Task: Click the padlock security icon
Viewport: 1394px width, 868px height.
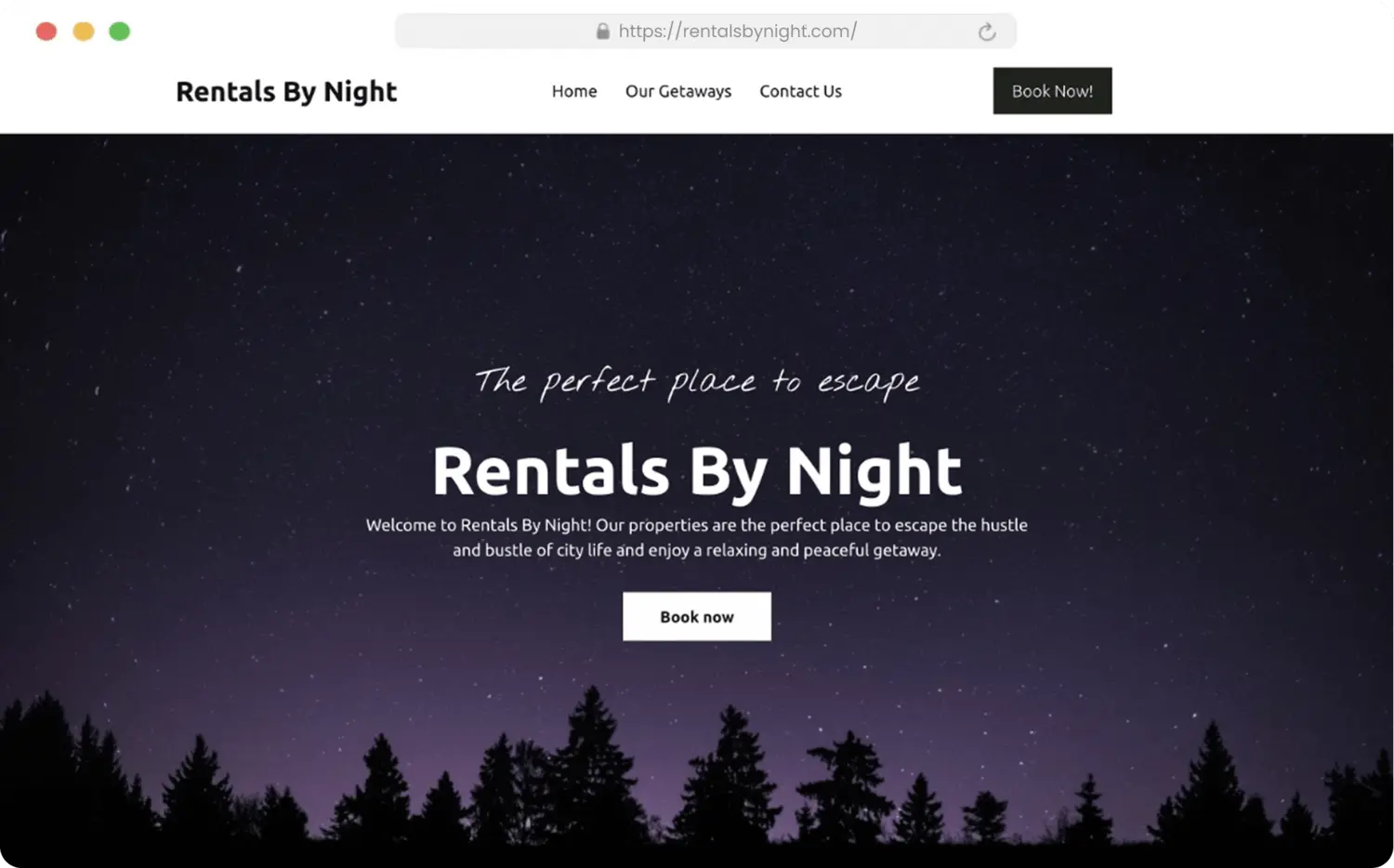Action: pos(602,32)
